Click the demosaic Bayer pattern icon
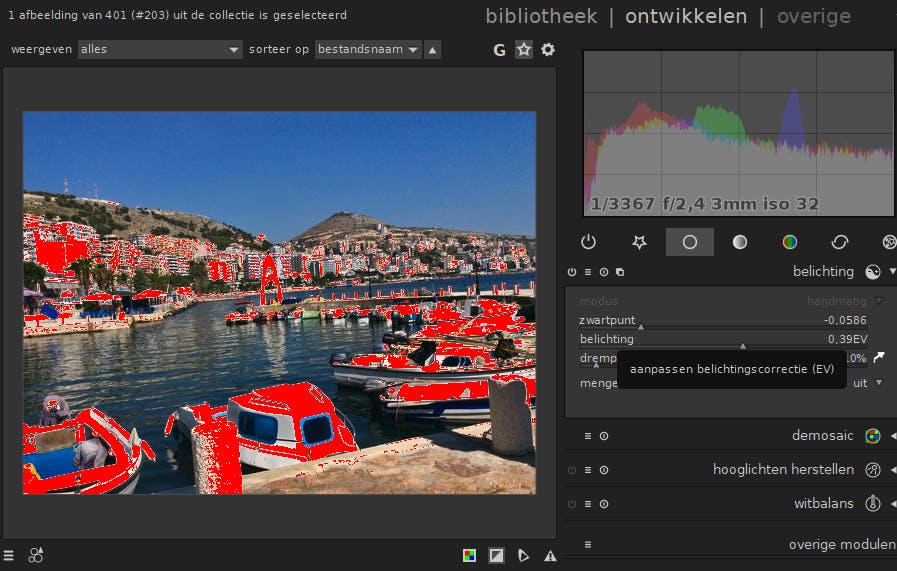Image resolution: width=897 pixels, height=571 pixels. coord(872,436)
